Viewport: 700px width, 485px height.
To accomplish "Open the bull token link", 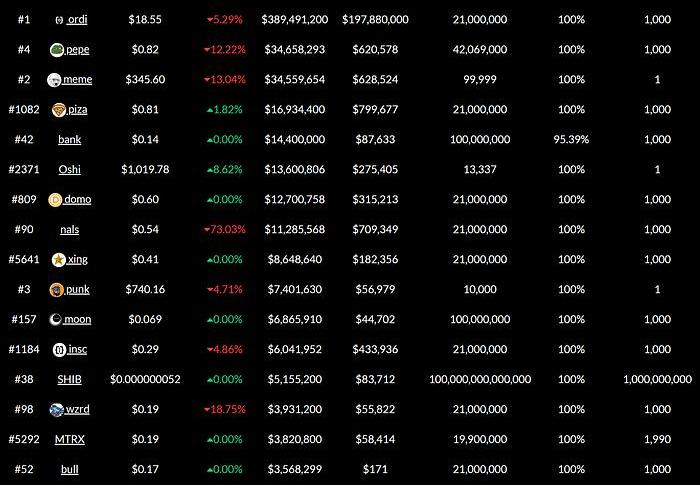I will [x=70, y=469].
